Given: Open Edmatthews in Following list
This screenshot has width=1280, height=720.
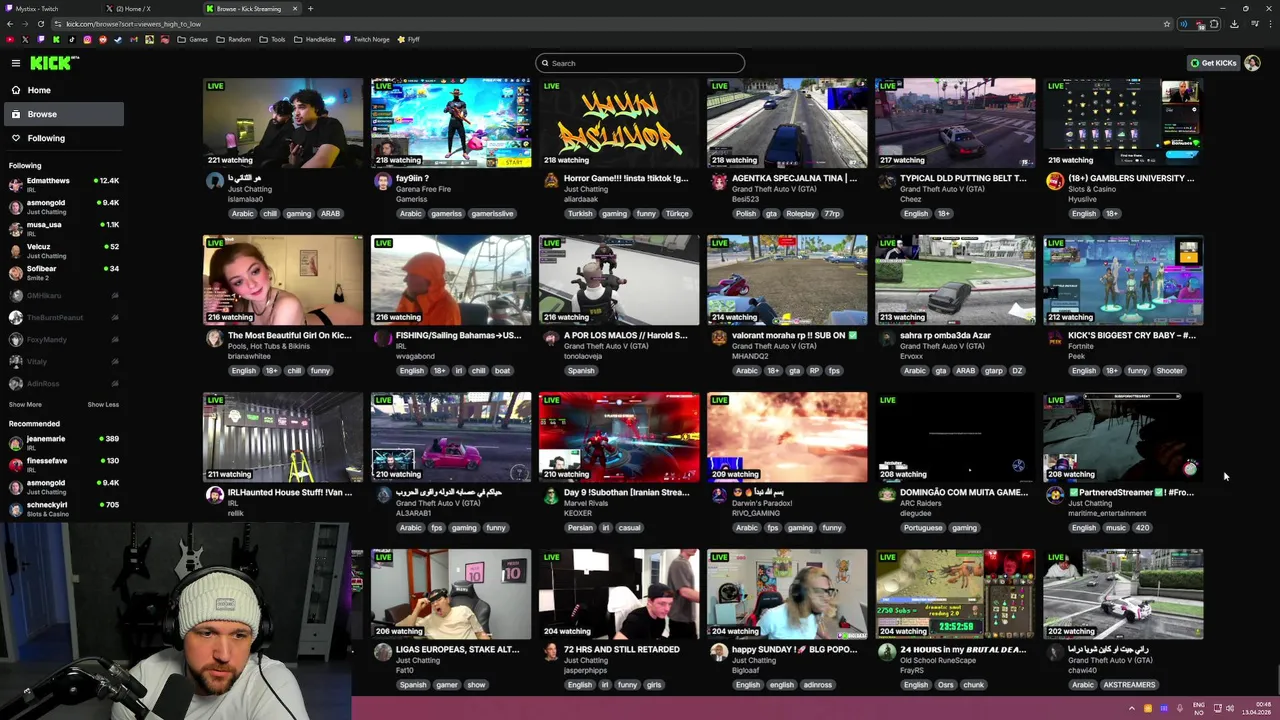Looking at the screenshot, I should coord(63,184).
